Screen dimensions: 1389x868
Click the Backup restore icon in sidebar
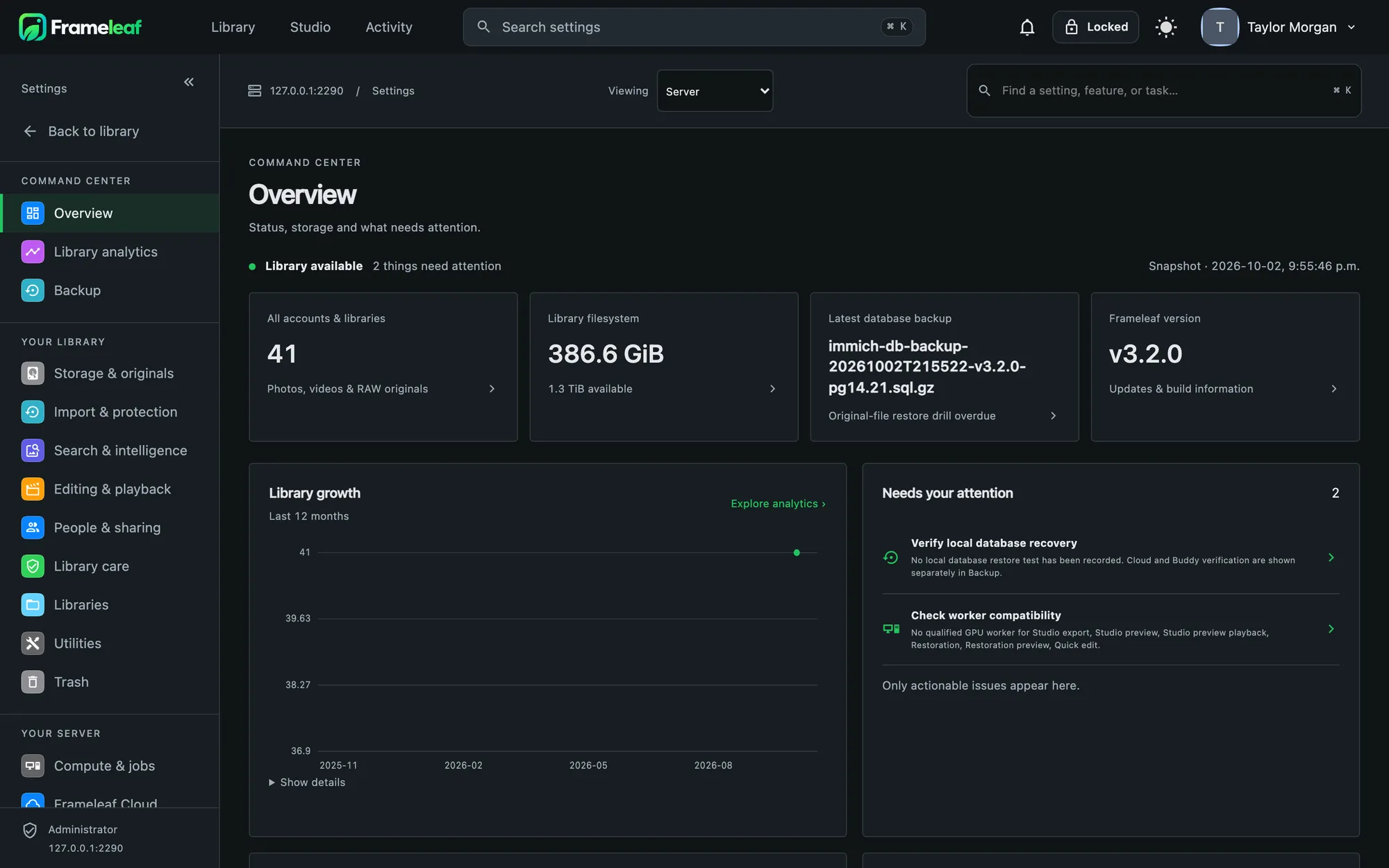coord(33,290)
